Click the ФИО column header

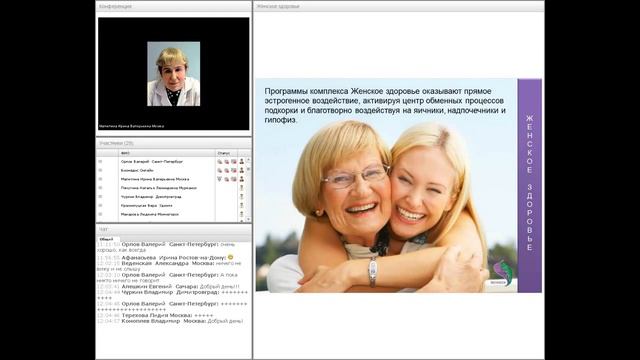(167, 153)
